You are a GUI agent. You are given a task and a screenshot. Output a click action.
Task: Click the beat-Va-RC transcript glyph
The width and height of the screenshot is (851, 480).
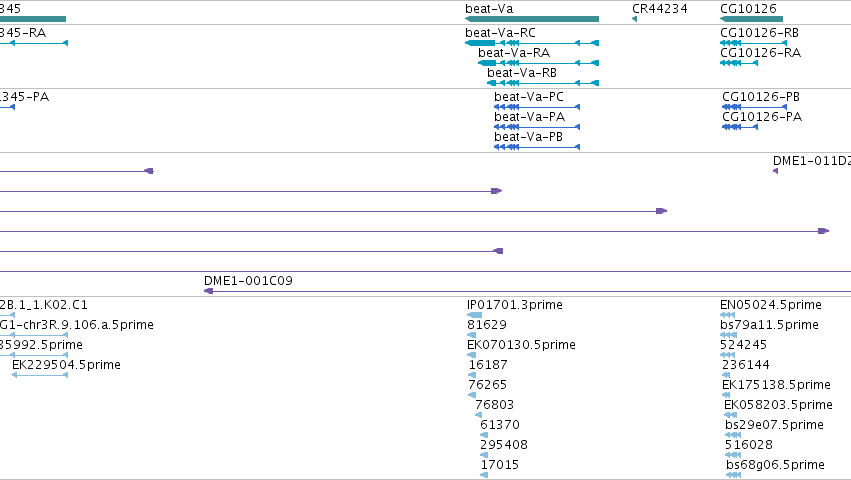click(x=532, y=43)
